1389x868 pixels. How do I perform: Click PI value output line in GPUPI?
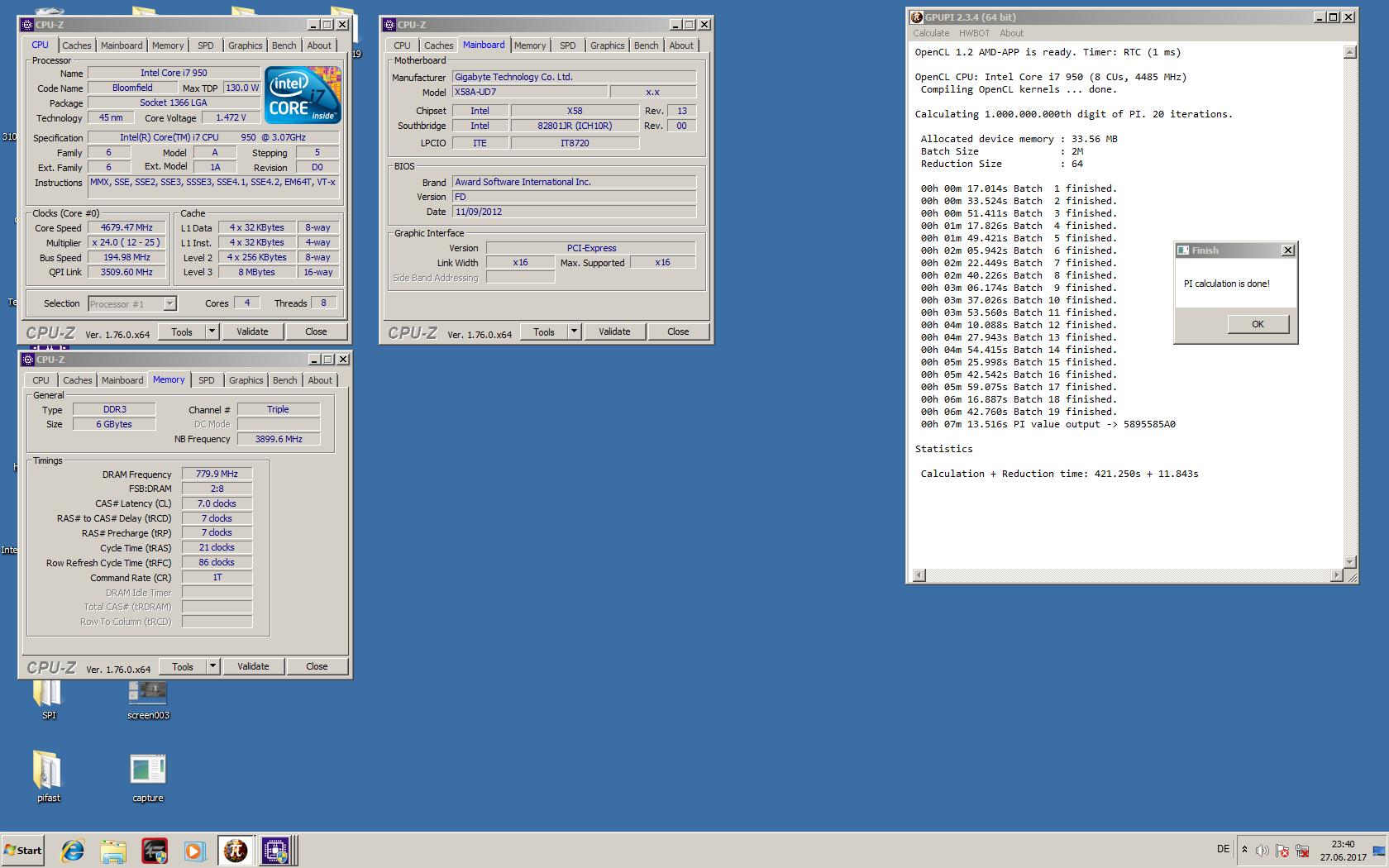[x=1048, y=424]
